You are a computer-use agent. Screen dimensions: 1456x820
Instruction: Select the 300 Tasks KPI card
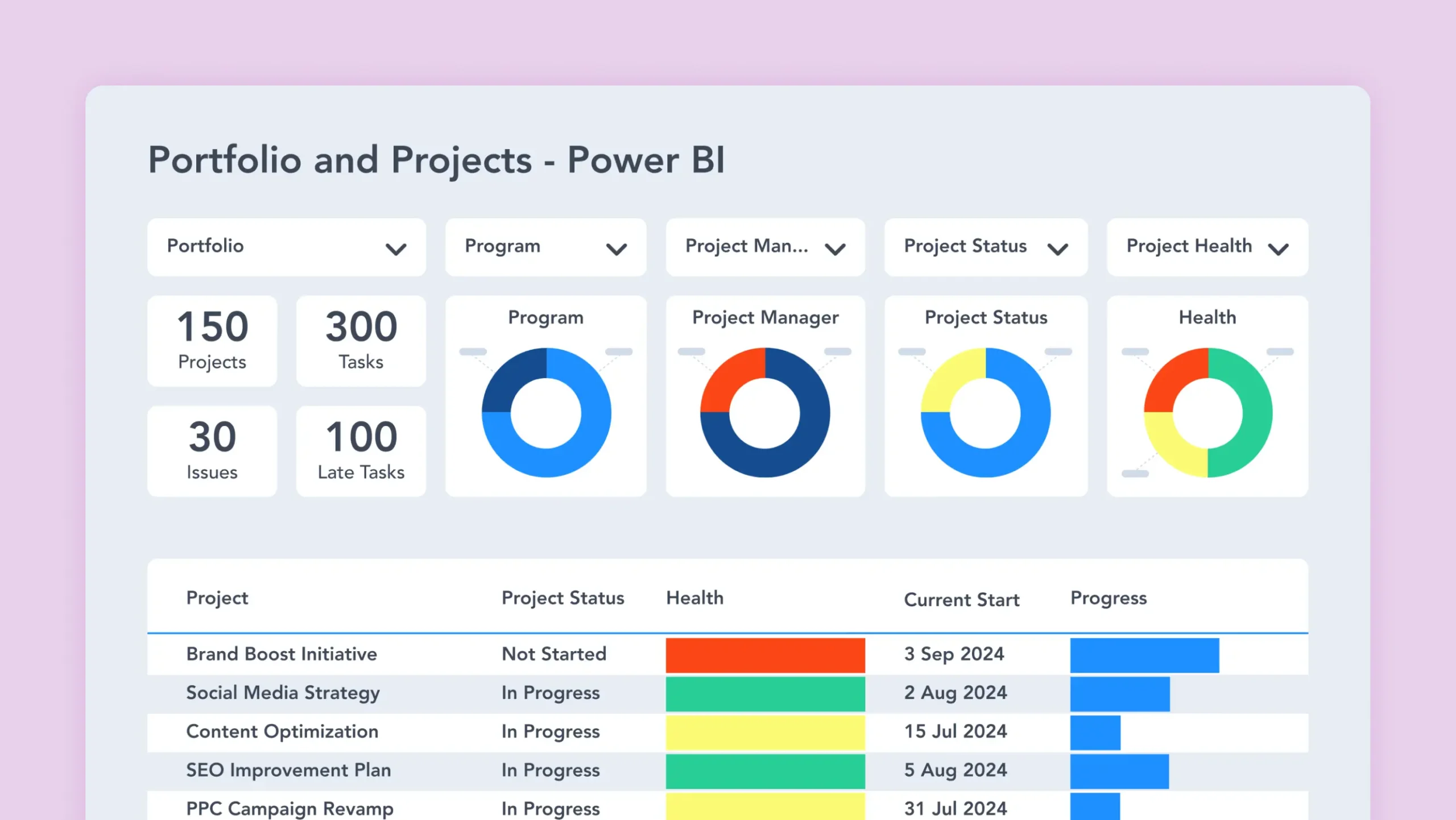pos(360,340)
